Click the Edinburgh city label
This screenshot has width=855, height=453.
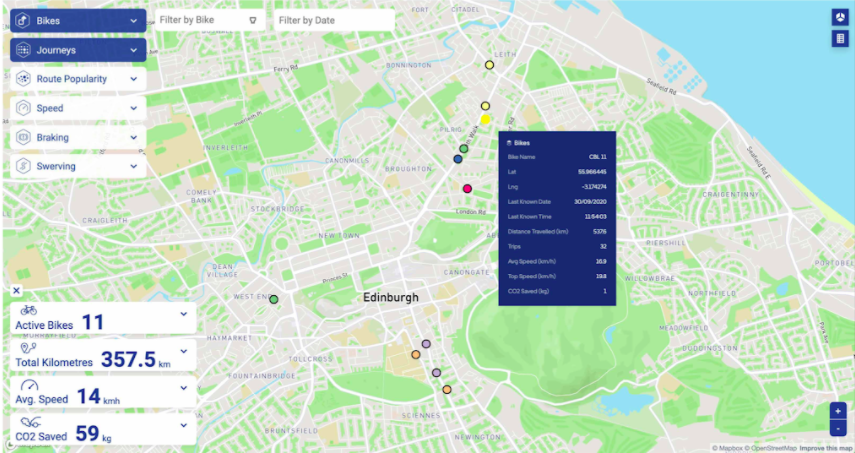[391, 298]
